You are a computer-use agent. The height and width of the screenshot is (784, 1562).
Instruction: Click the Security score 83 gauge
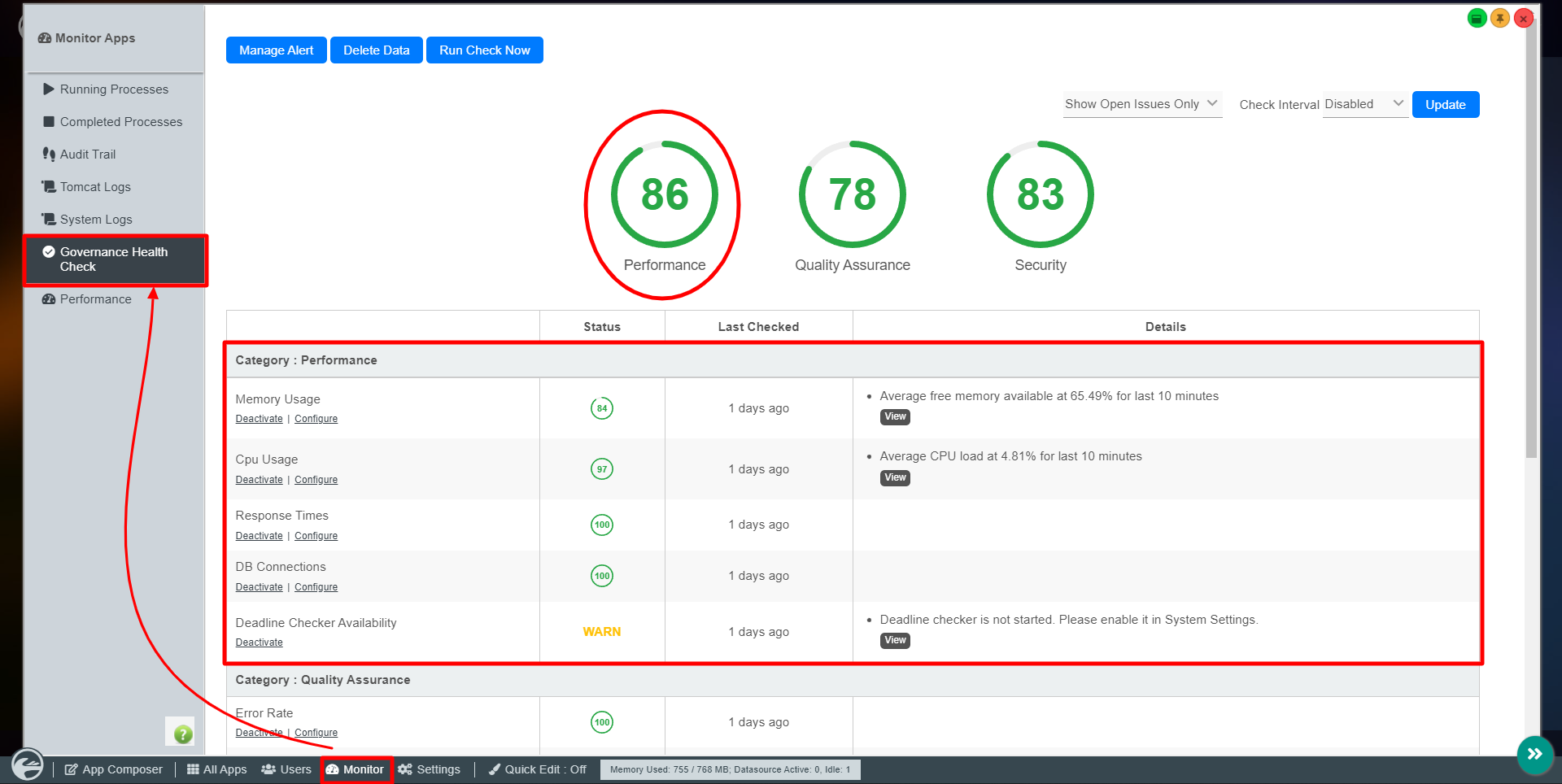coord(1040,194)
